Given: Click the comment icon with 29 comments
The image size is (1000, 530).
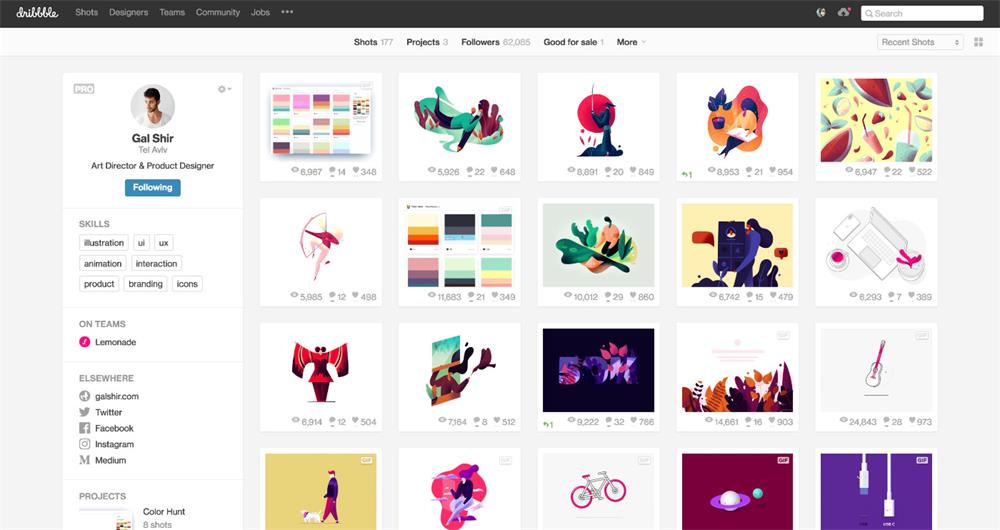Looking at the screenshot, I should [x=608, y=296].
